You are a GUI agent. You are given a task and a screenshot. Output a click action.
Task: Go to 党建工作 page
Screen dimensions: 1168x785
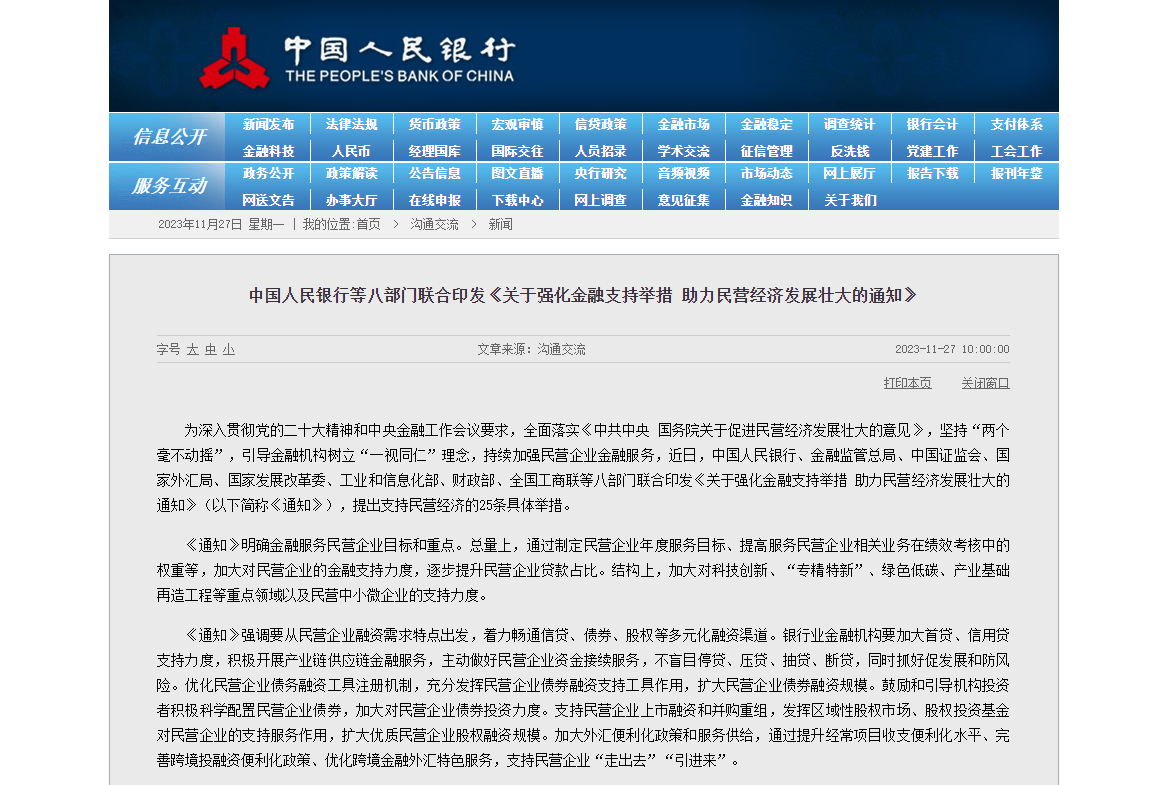[932, 151]
